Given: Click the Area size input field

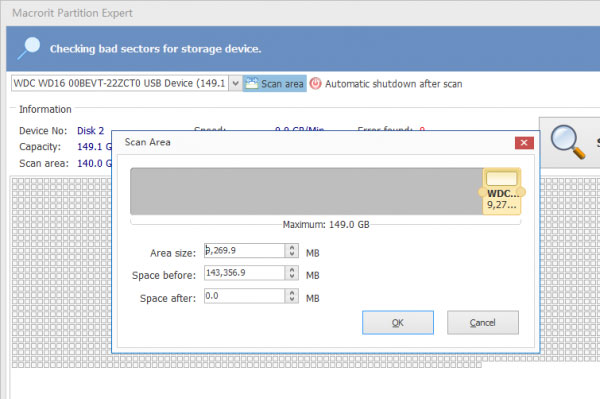Looking at the screenshot, I should (244, 251).
